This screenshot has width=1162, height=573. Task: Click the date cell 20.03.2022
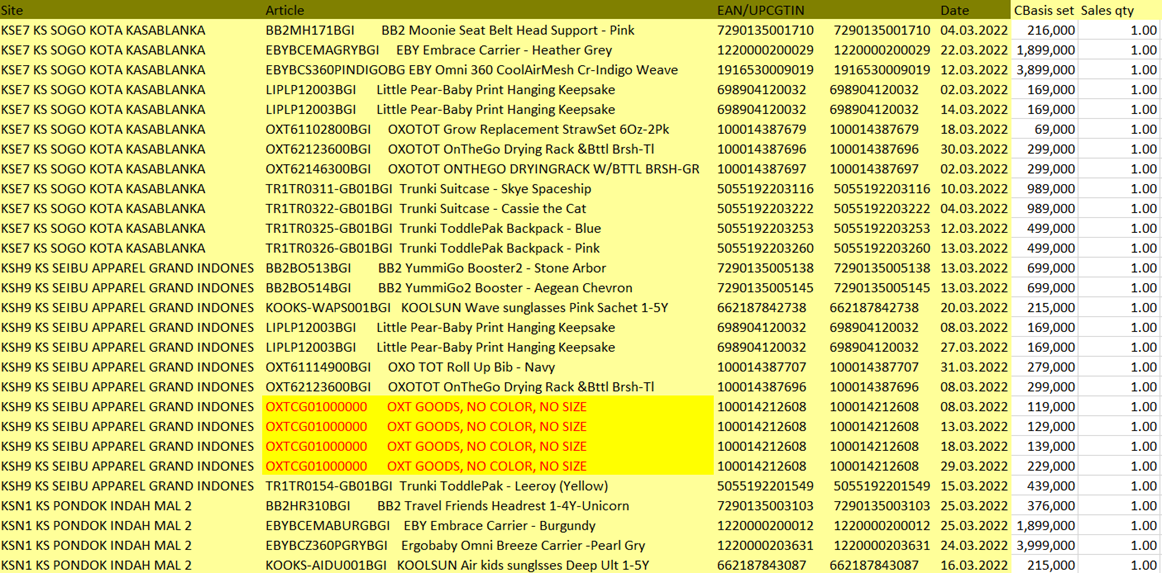pyautogui.click(x=974, y=308)
